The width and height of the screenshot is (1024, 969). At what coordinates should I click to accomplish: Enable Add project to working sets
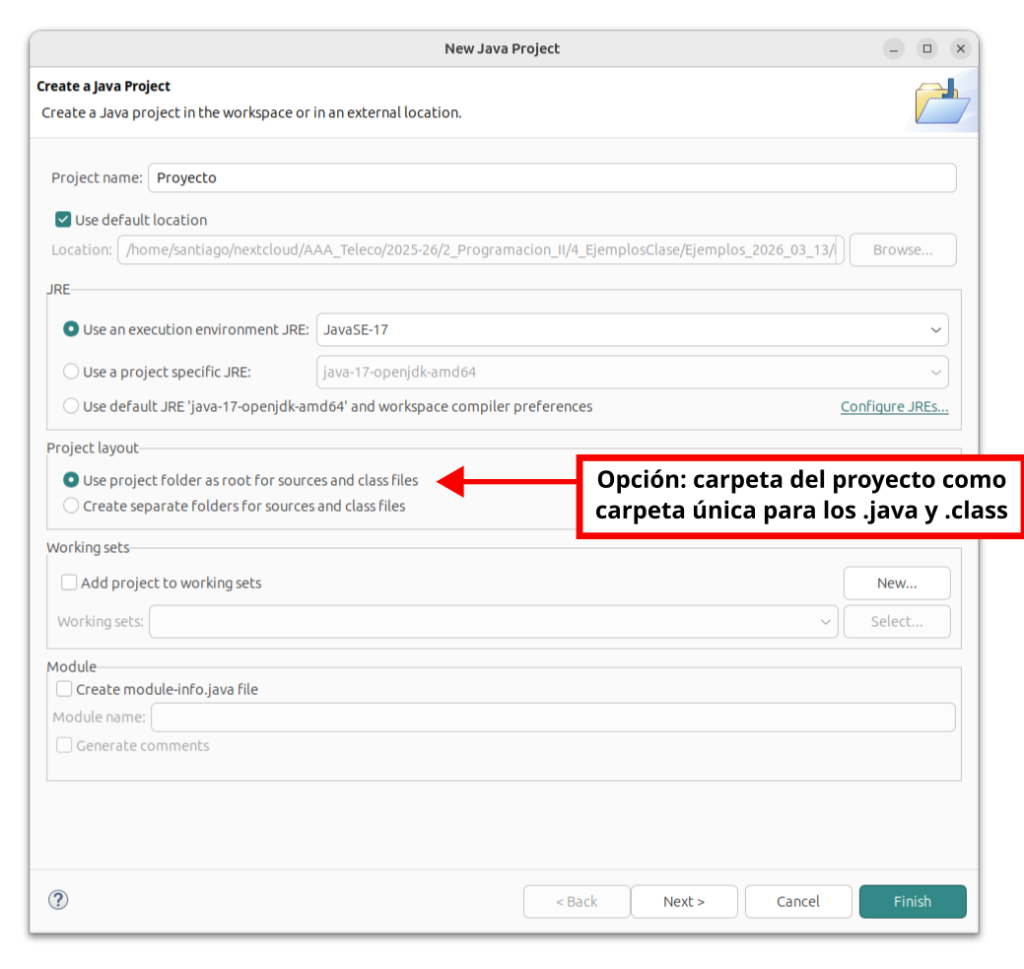(x=69, y=583)
